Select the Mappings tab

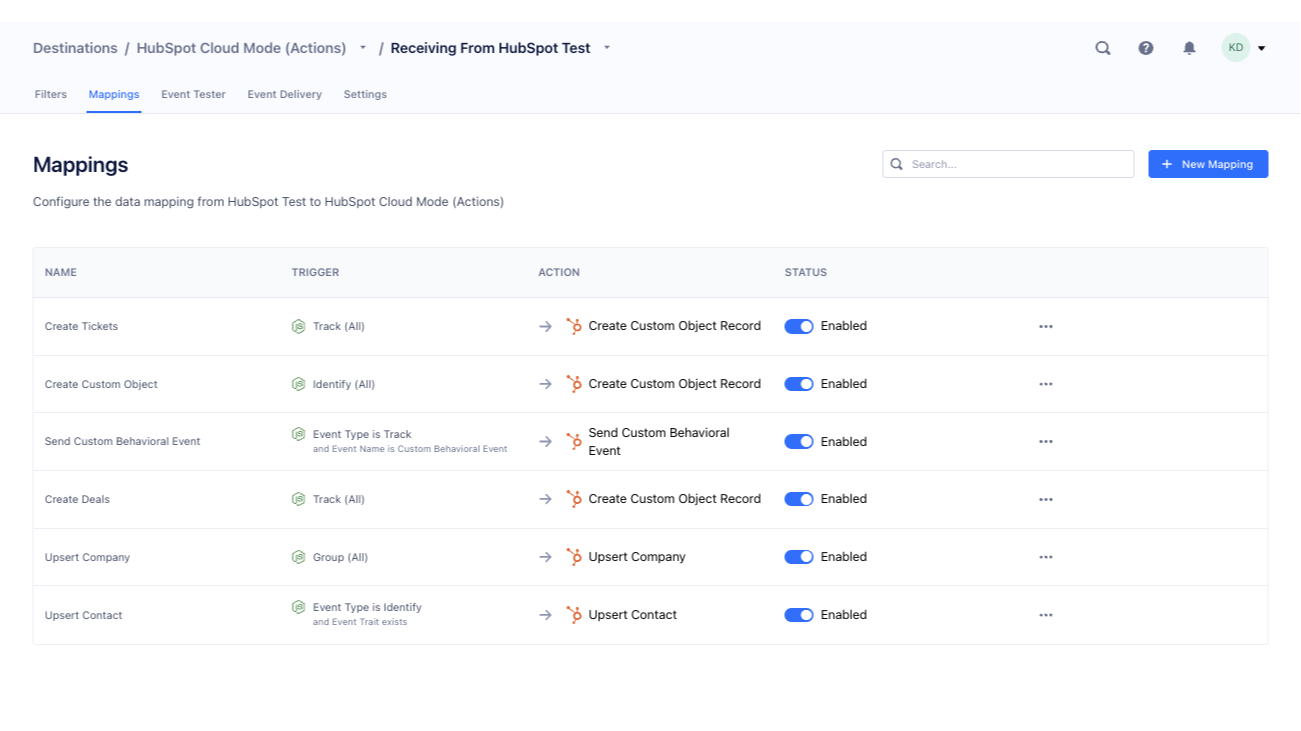pos(114,94)
